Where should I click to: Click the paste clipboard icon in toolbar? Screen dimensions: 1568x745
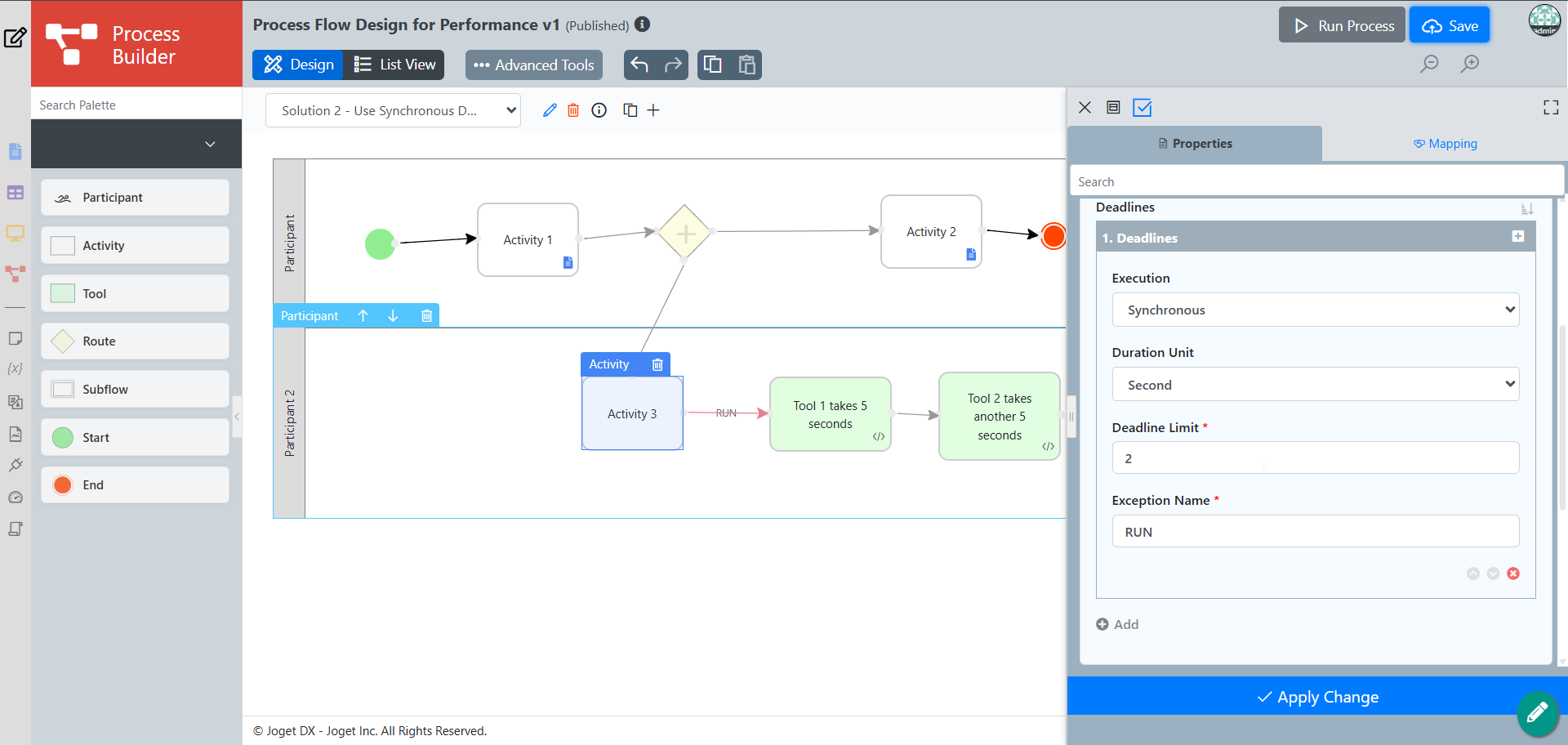tap(746, 65)
